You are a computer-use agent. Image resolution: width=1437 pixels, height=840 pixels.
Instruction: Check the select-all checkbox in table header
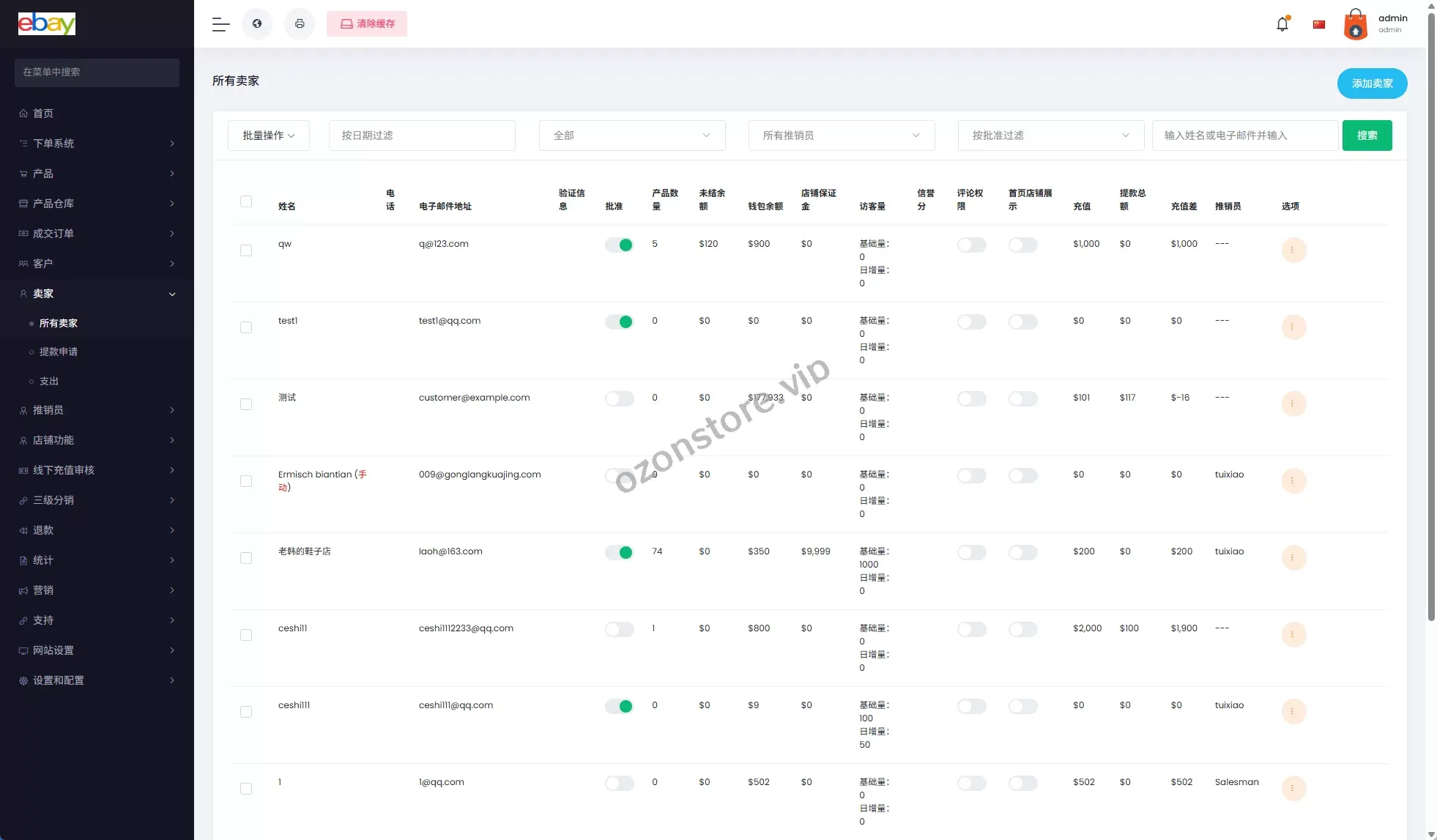(x=246, y=201)
